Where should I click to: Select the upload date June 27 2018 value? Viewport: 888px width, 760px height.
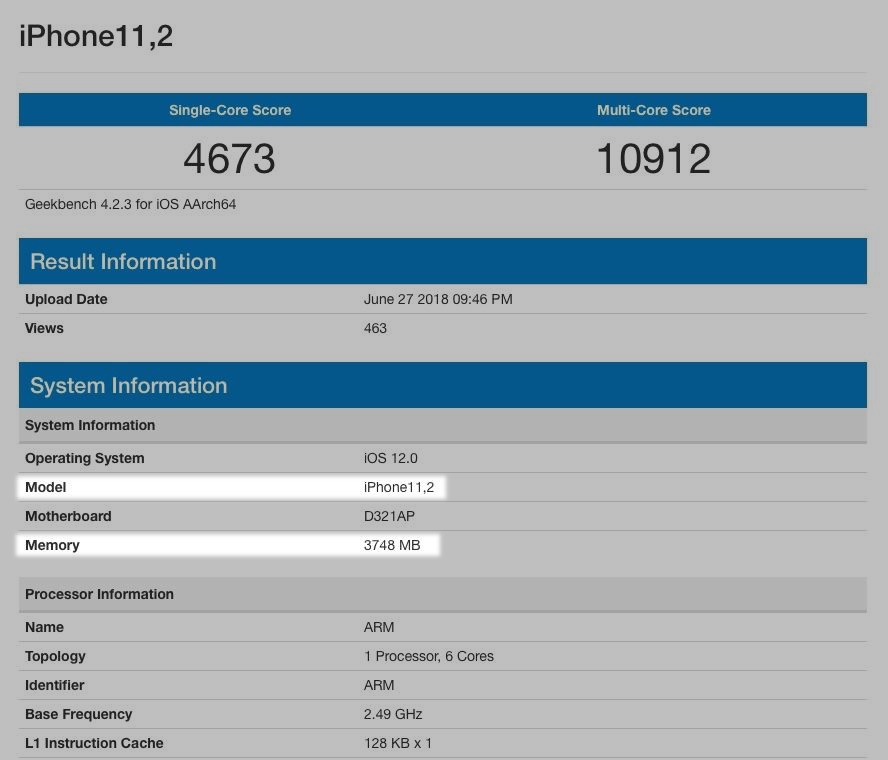pos(438,299)
